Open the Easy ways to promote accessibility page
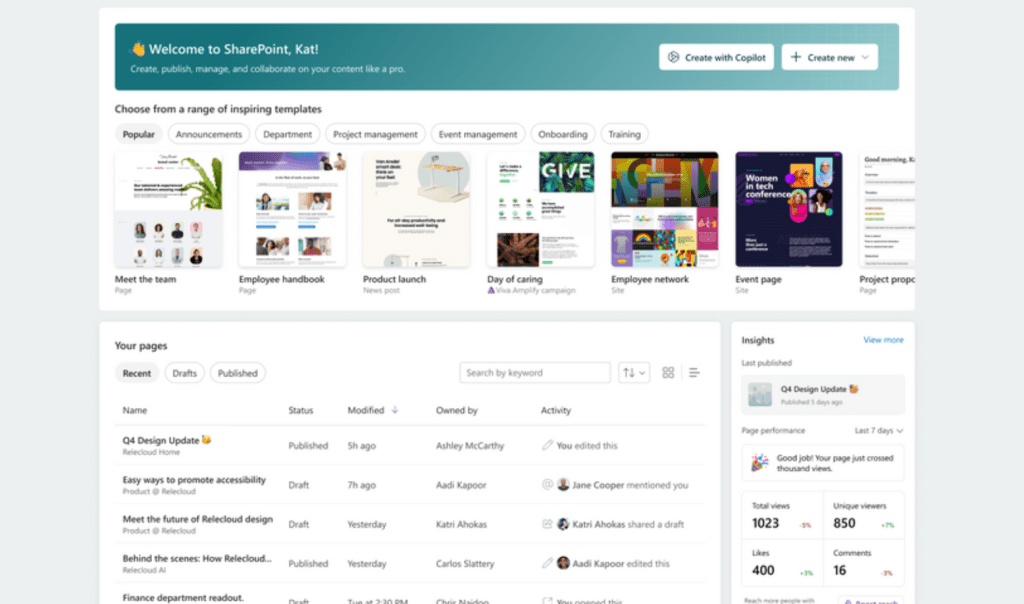Viewport: 1024px width, 604px height. pos(194,480)
